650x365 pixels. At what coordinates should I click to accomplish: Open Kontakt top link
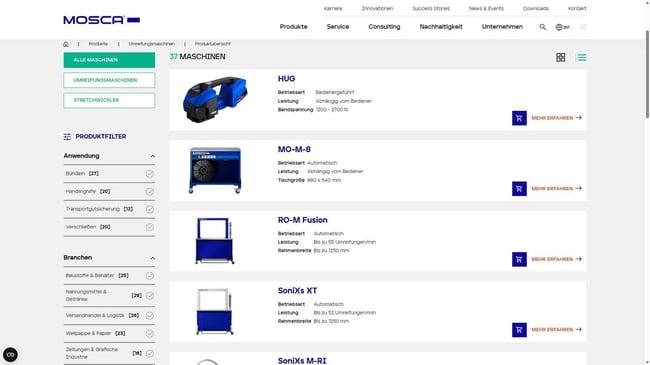tap(577, 8)
